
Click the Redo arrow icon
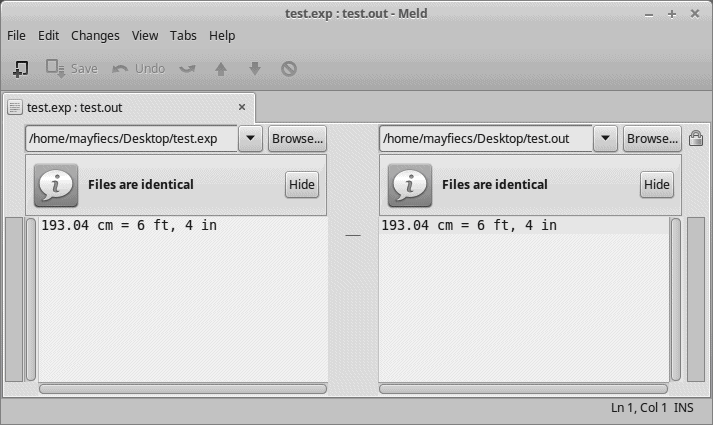[187, 69]
